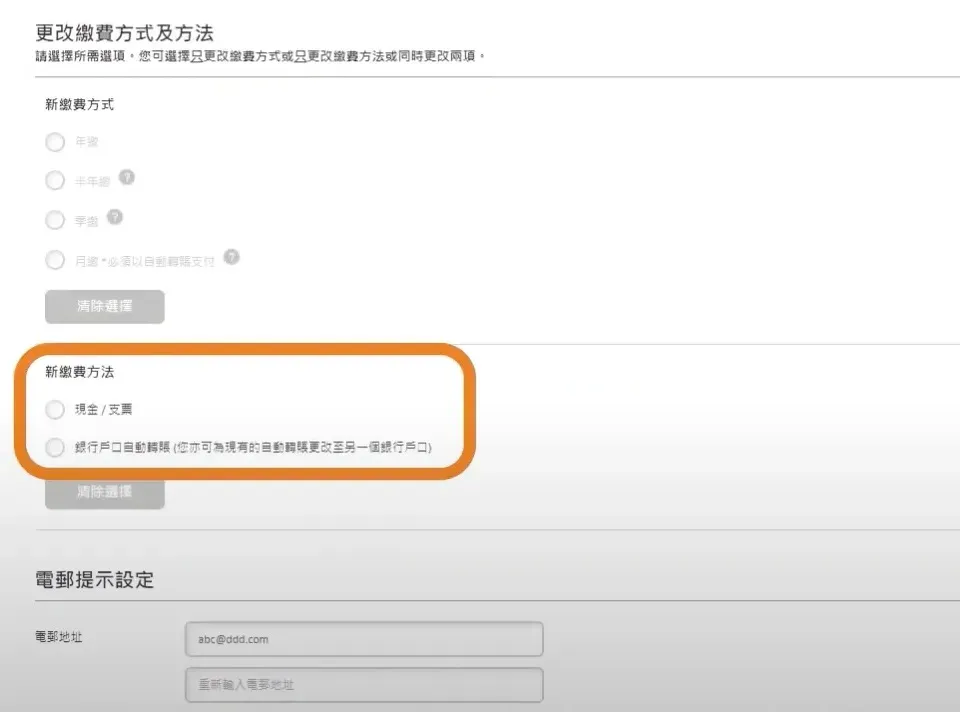Focus the 重新輸入電郵地址 confirmation field

pyautogui.click(x=364, y=684)
